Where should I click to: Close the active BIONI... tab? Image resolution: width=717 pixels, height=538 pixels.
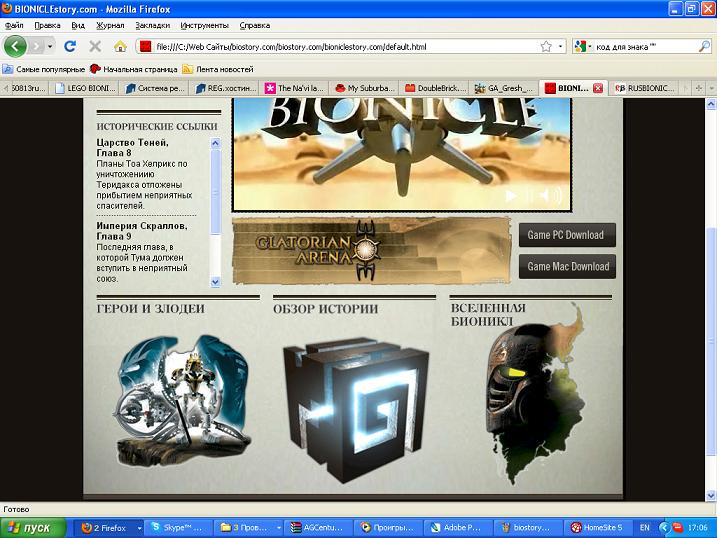pos(598,88)
